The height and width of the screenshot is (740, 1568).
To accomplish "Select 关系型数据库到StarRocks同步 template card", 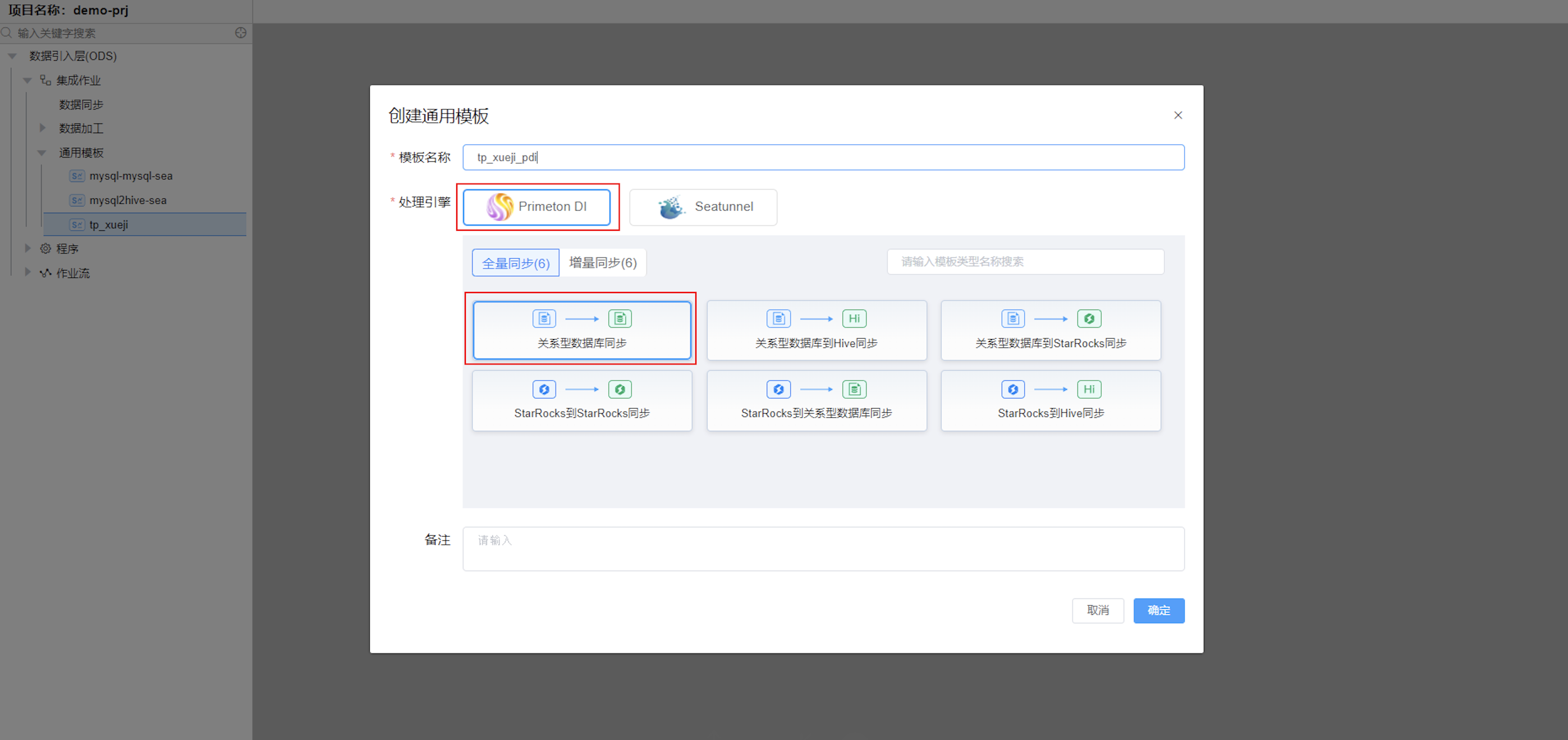I will tap(1050, 330).
